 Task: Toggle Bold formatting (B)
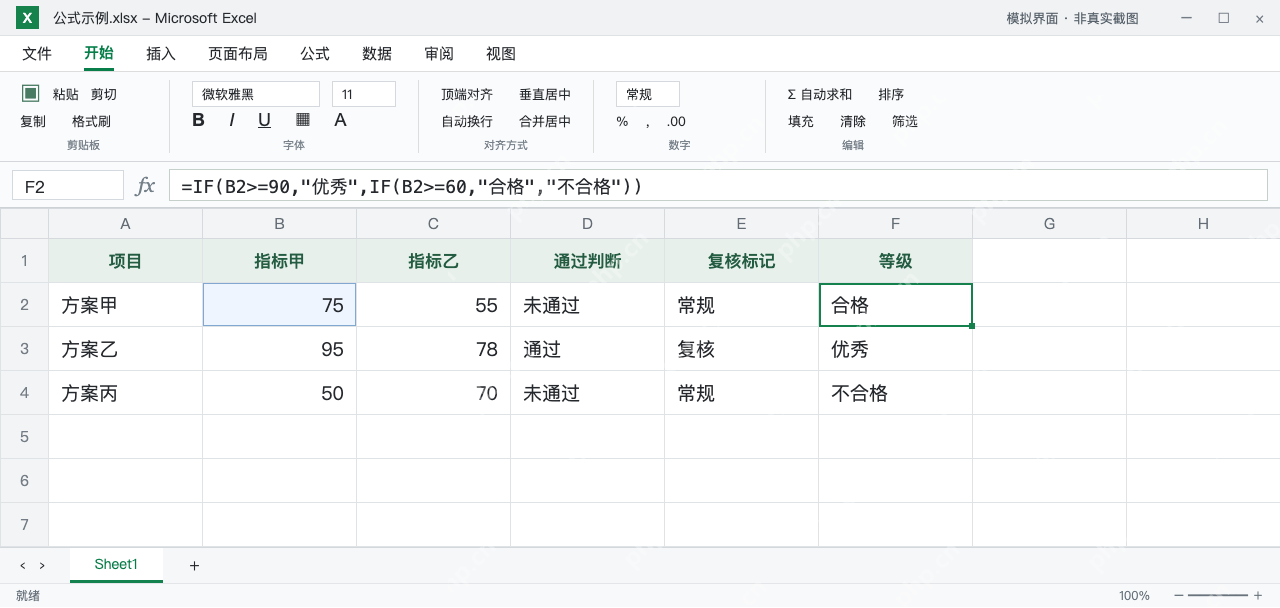[x=198, y=120]
